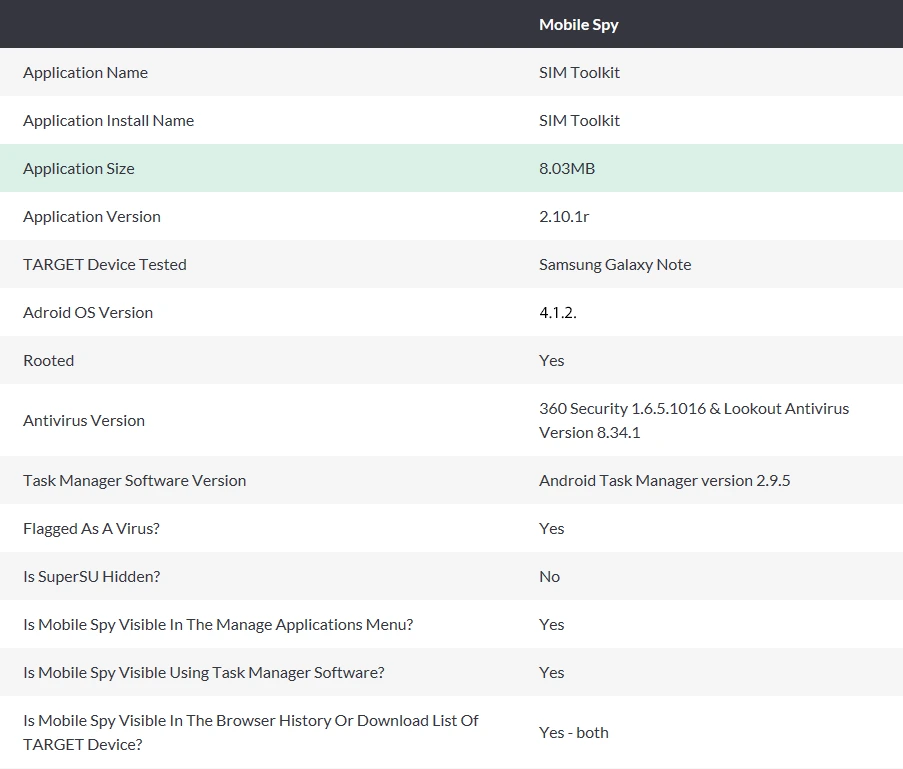Click the SIM Toolkit application name value
The image size is (903, 769).
pyautogui.click(x=579, y=73)
